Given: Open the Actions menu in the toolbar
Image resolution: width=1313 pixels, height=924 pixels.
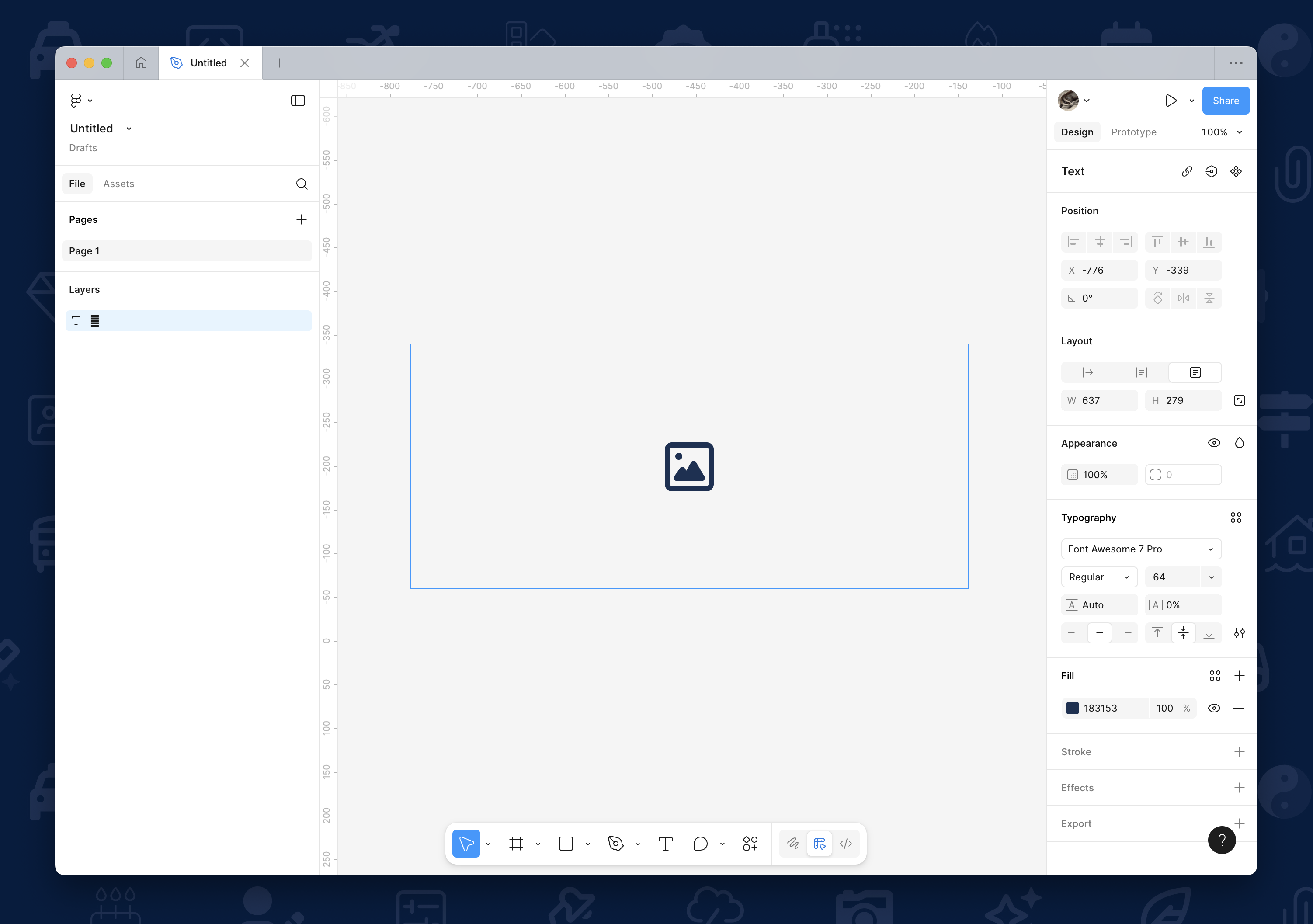Looking at the screenshot, I should 750,844.
